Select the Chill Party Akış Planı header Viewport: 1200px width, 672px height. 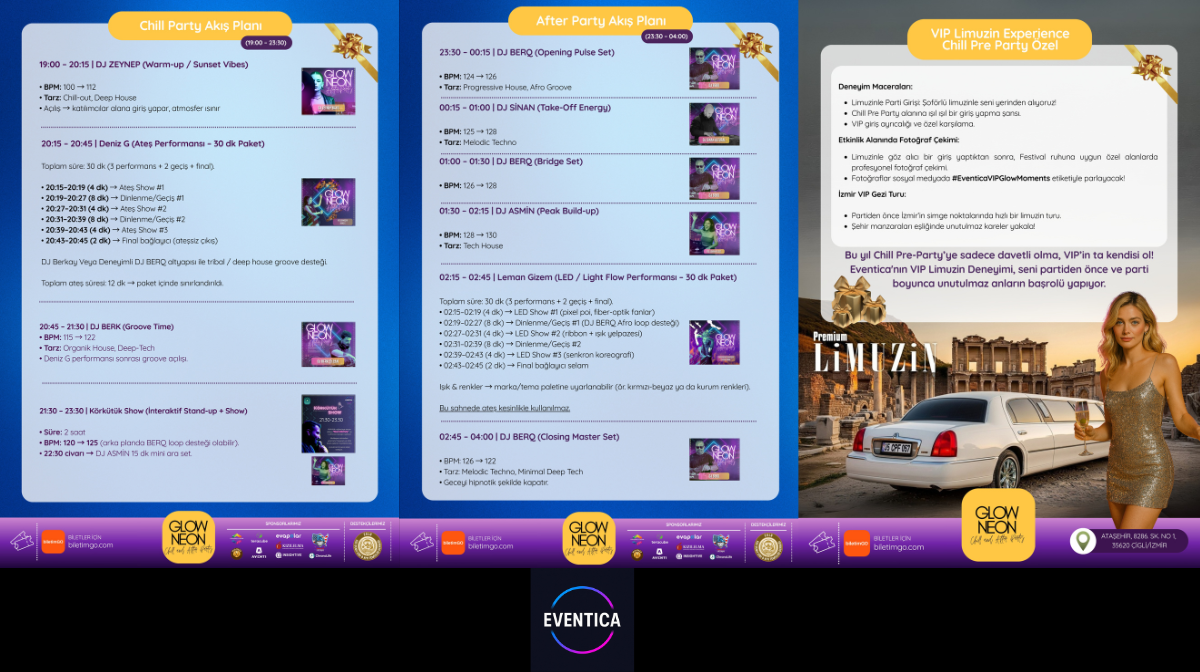click(200, 25)
